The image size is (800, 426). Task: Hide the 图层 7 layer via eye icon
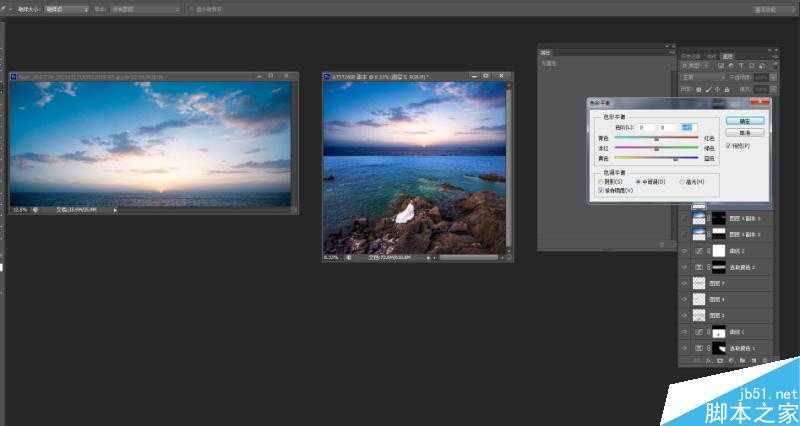685,284
